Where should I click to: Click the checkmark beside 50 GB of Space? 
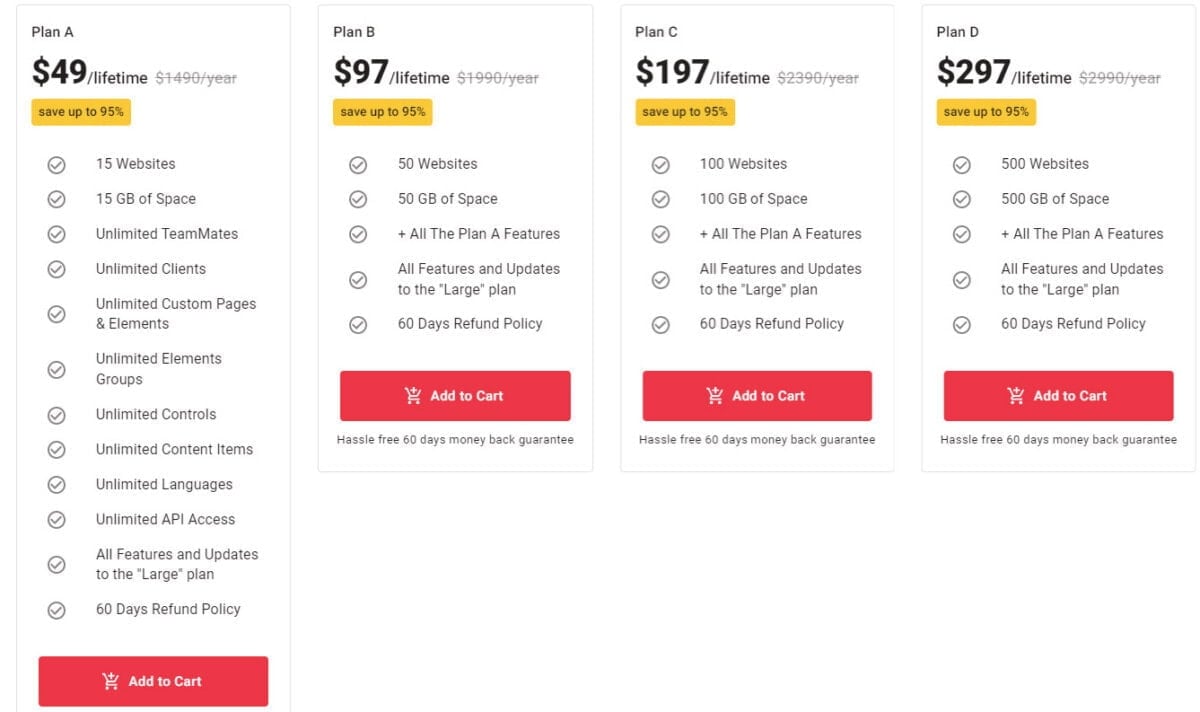pyautogui.click(x=358, y=199)
